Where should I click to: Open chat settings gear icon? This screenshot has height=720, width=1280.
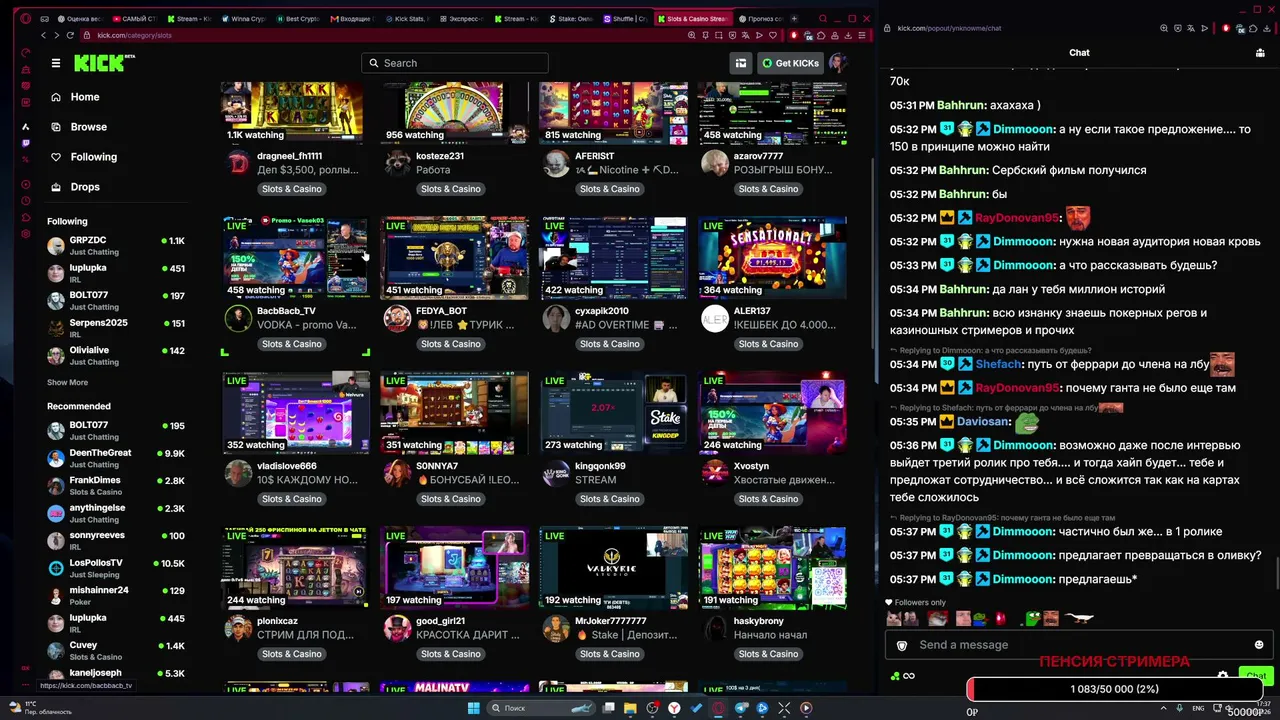pyautogui.click(x=1222, y=676)
